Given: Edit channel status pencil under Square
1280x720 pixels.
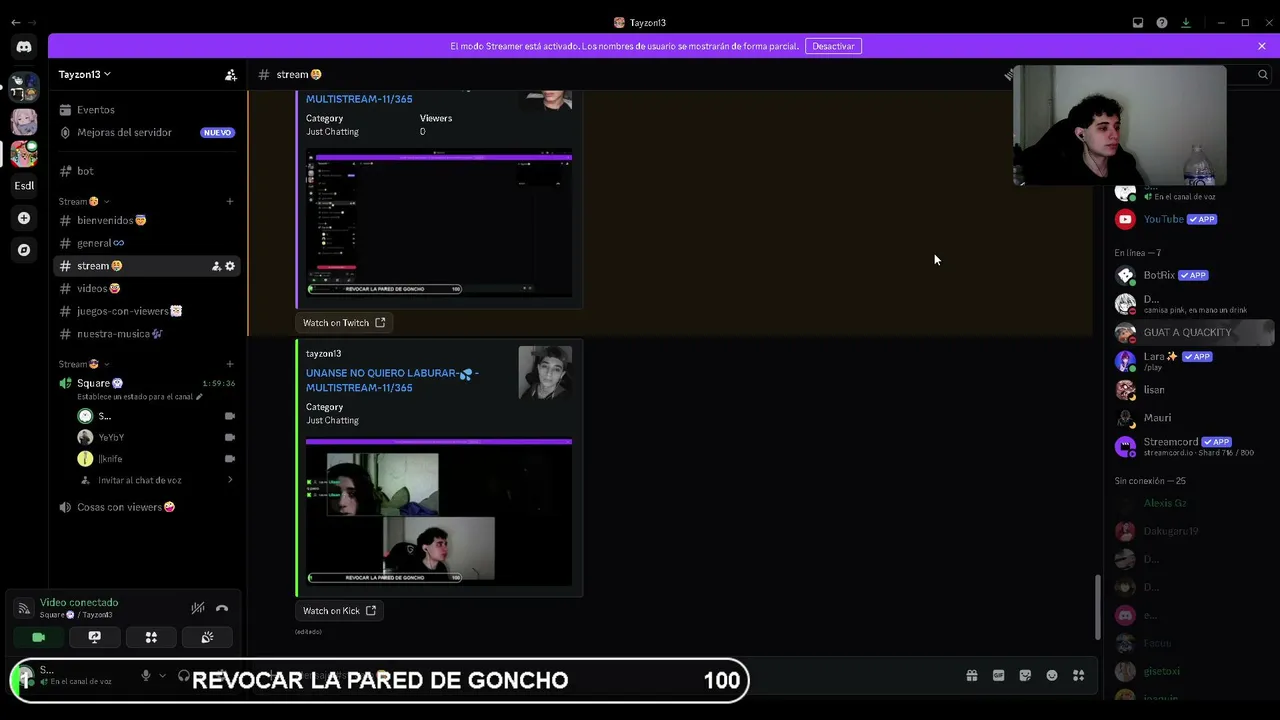Looking at the screenshot, I should tap(199, 397).
